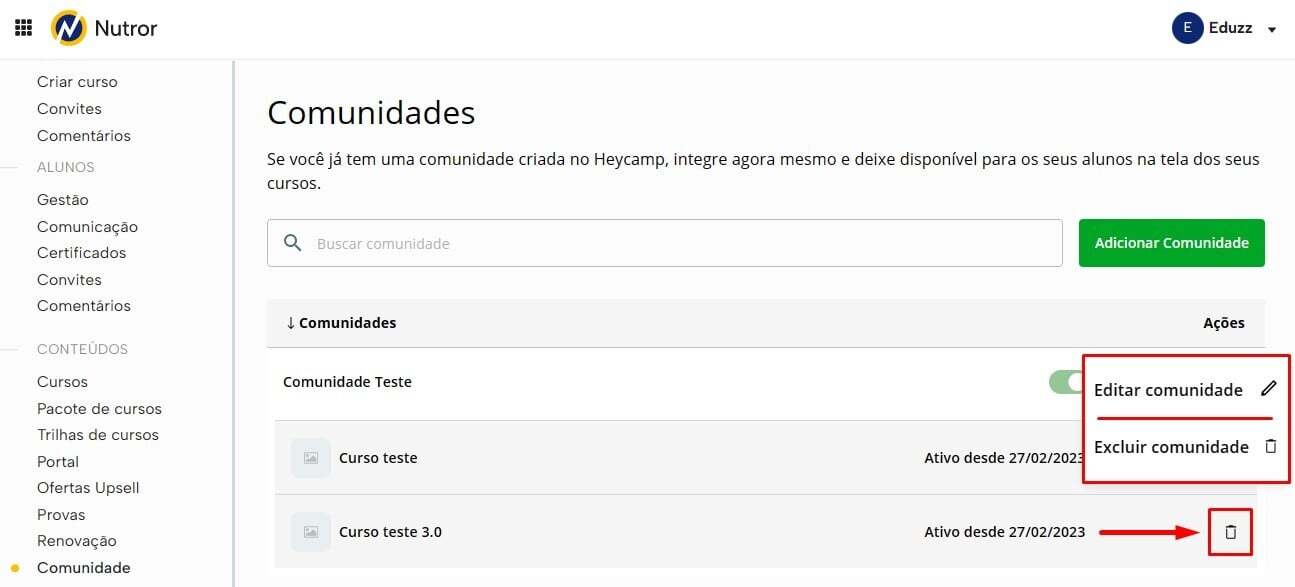Open Criar curso in sidebar
The image size is (1295, 587).
point(77,82)
